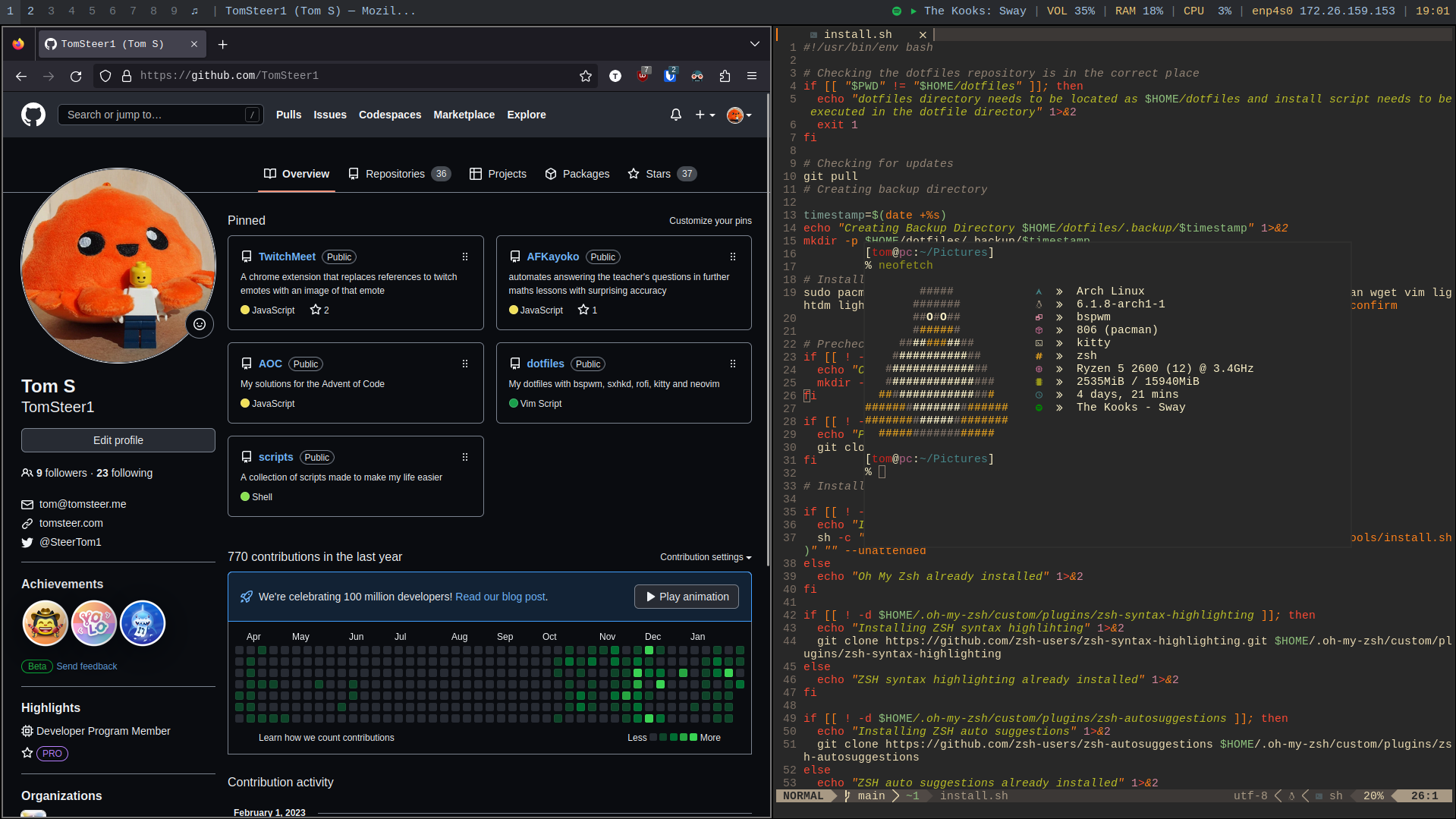Click the Edit profile button
This screenshot has width=1456, height=819.
click(118, 440)
